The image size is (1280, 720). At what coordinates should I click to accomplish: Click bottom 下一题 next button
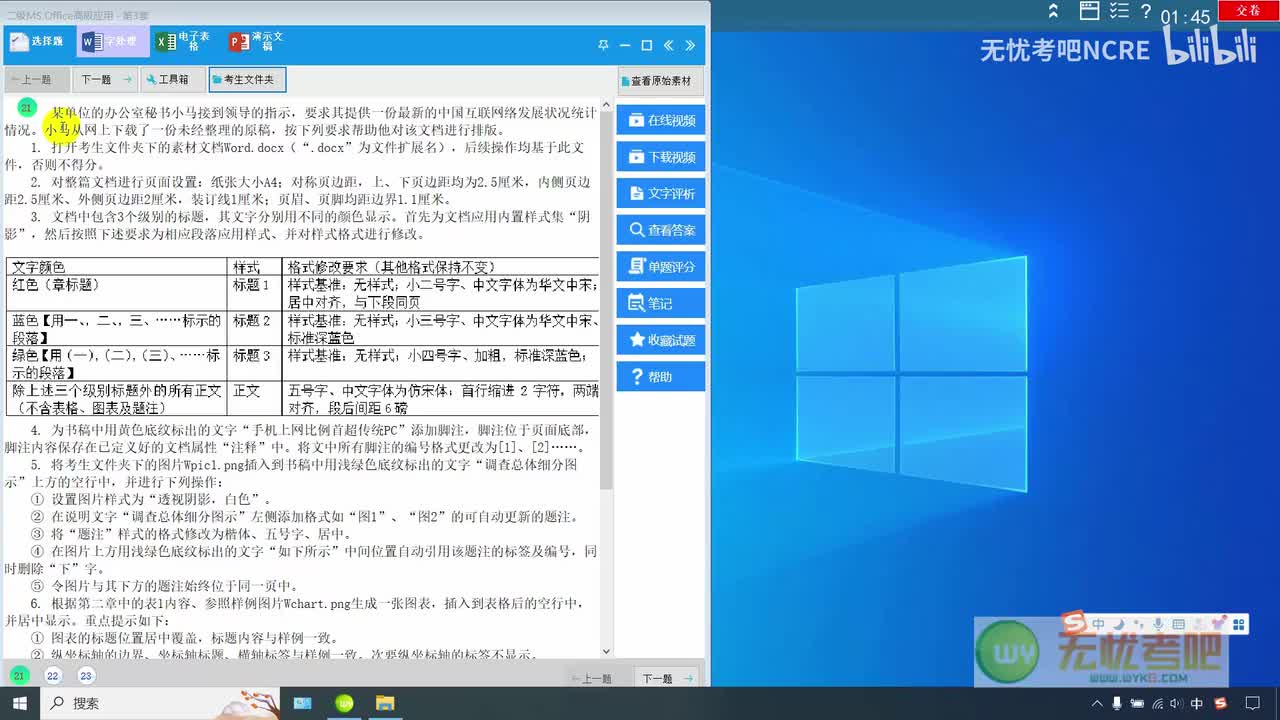tap(667, 678)
